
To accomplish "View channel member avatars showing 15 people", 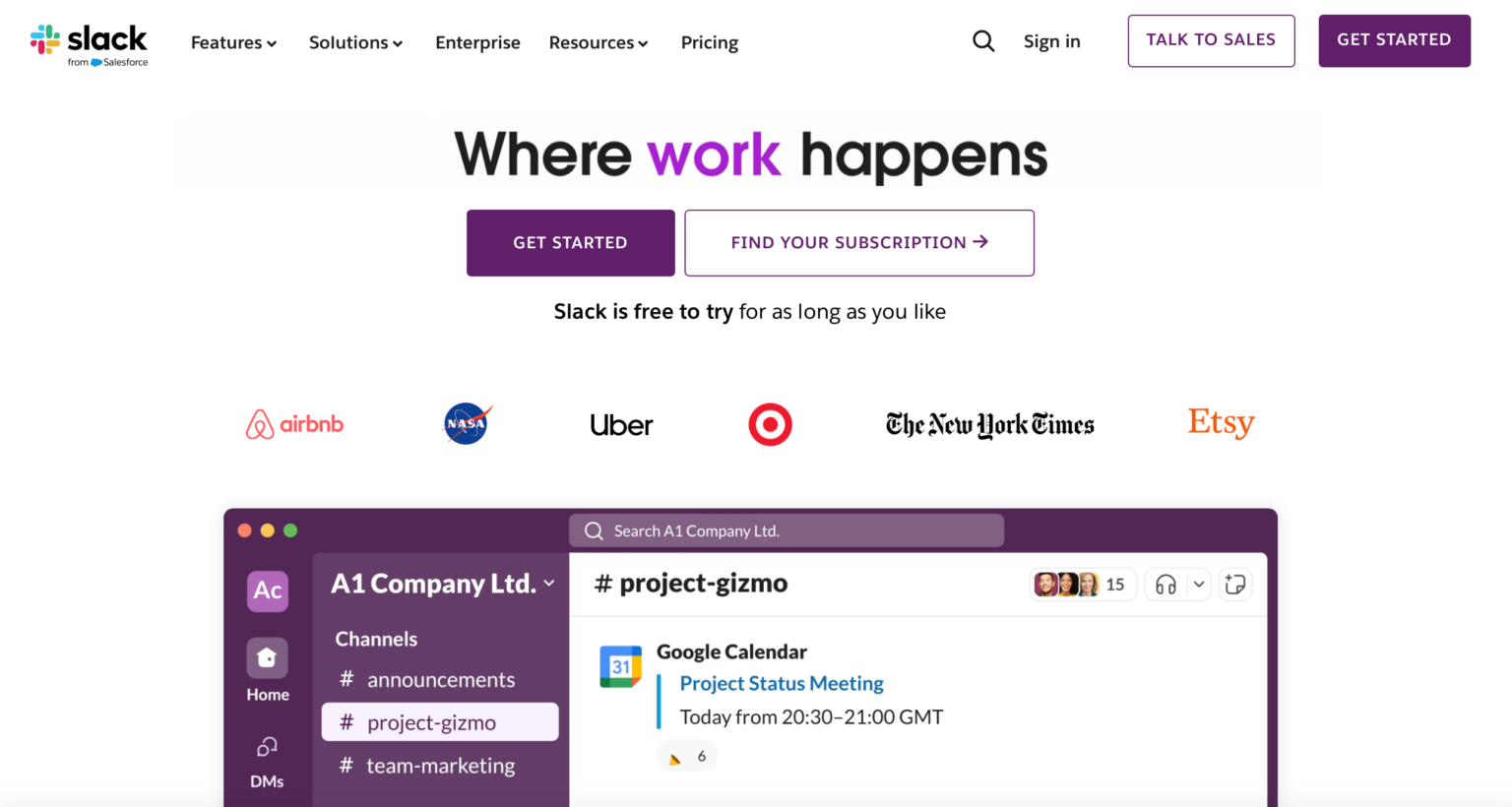I will click(1082, 584).
